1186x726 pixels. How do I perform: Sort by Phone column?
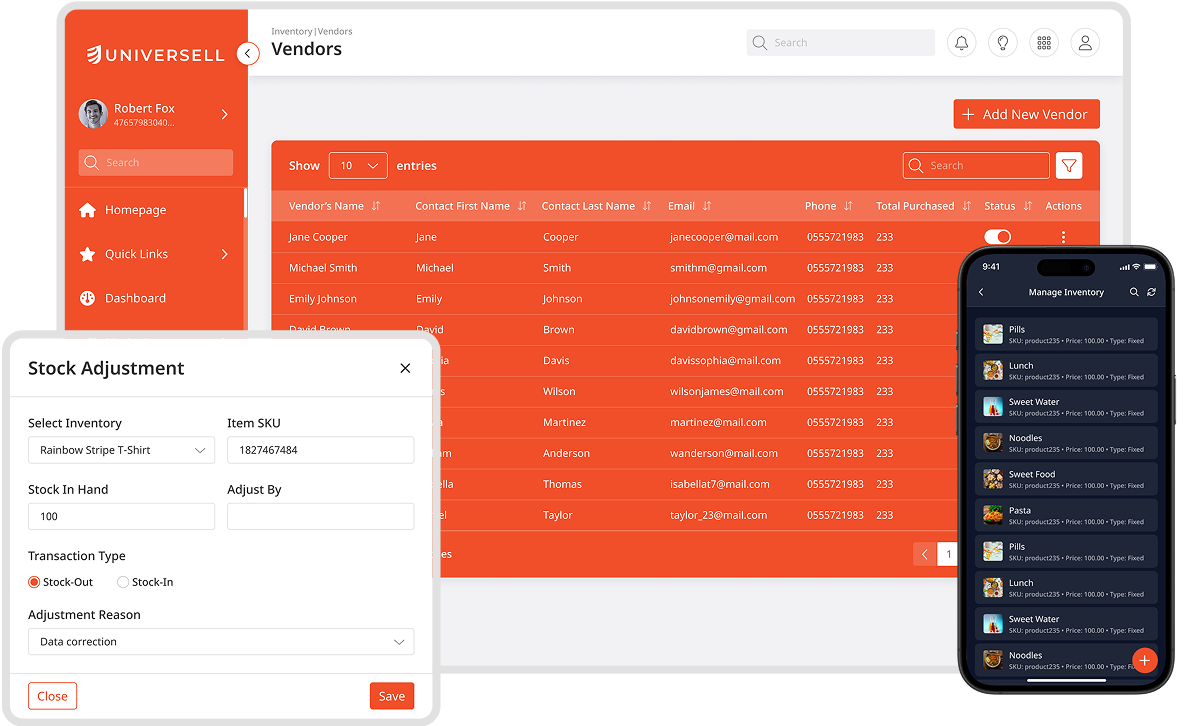[x=849, y=206]
